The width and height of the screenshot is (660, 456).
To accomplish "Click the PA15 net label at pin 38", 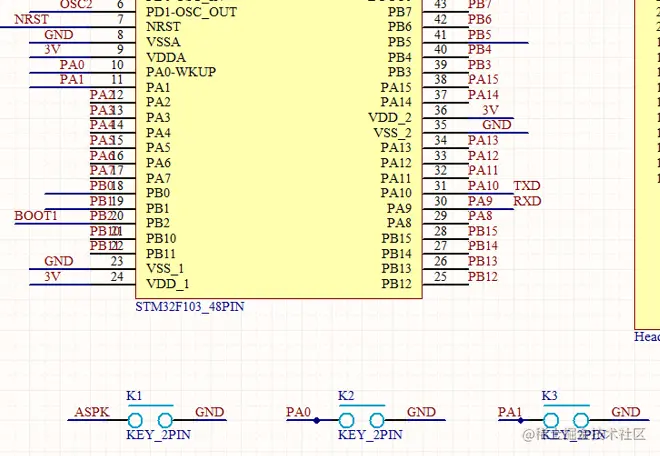I will (483, 80).
